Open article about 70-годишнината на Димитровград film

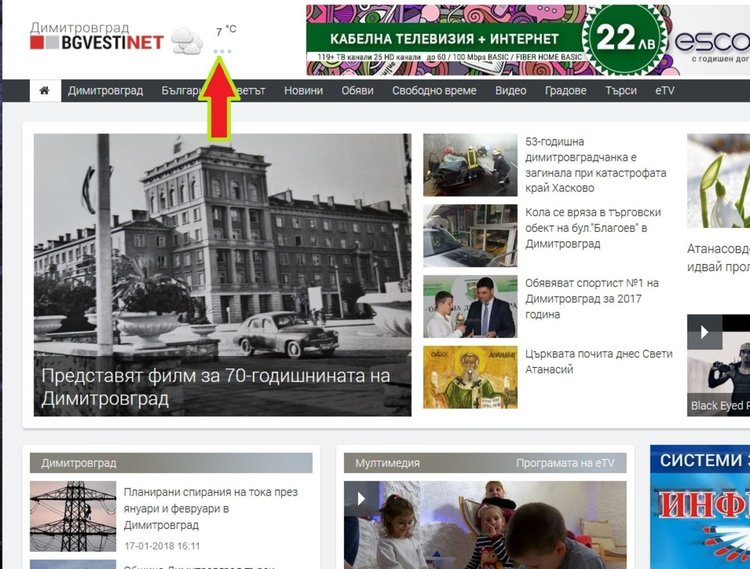point(215,387)
